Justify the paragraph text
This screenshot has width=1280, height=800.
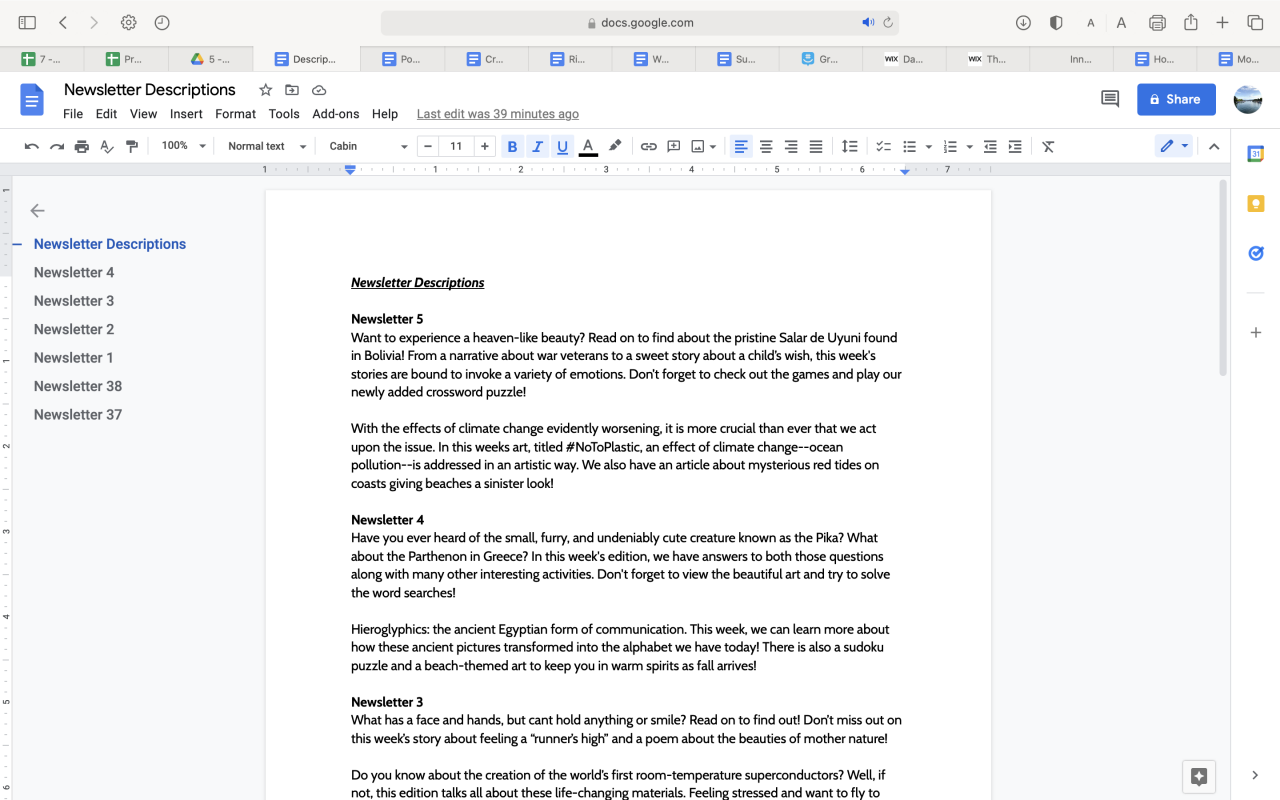point(816,146)
